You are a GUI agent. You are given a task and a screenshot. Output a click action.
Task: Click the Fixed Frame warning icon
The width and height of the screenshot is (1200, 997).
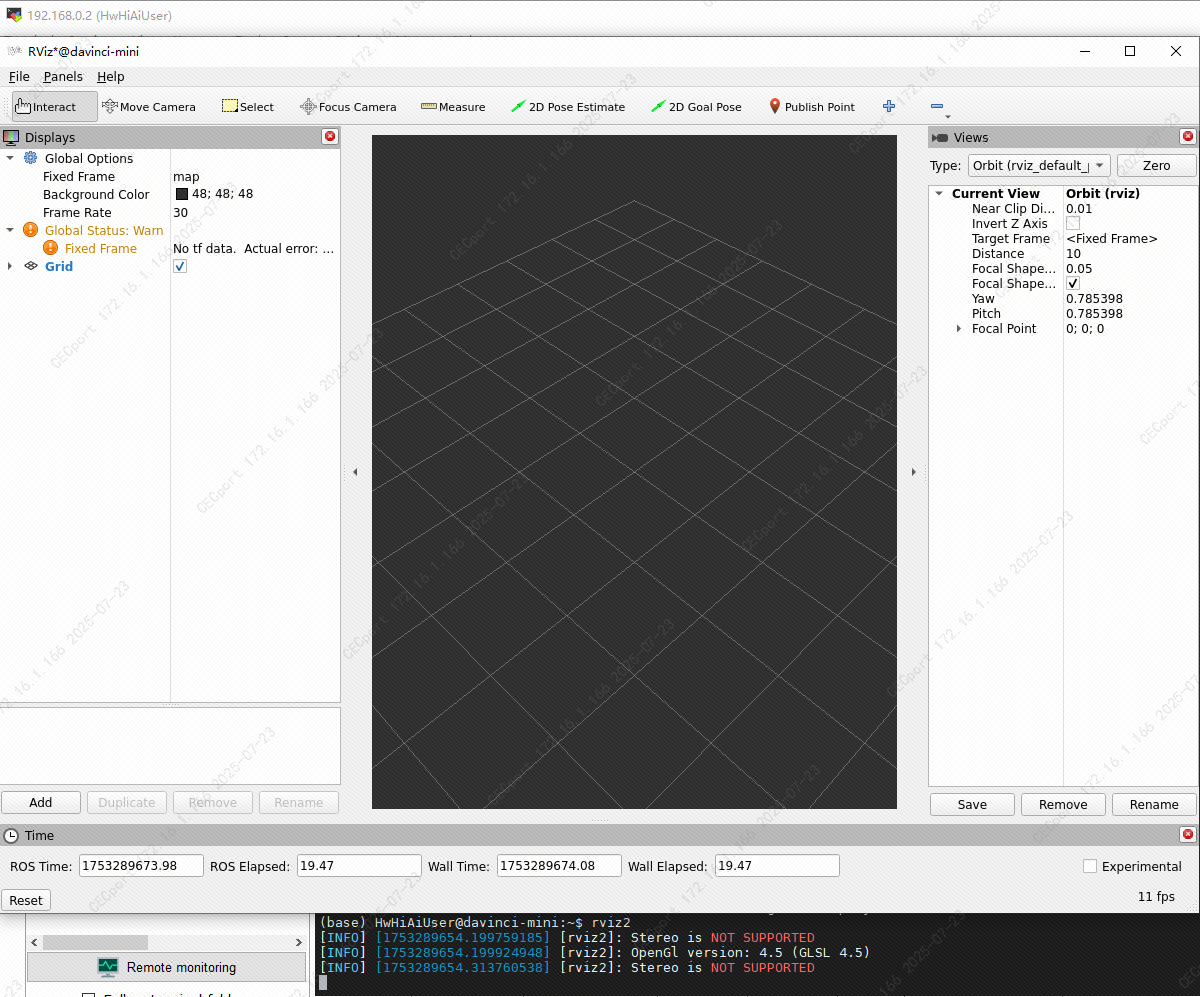click(x=51, y=248)
